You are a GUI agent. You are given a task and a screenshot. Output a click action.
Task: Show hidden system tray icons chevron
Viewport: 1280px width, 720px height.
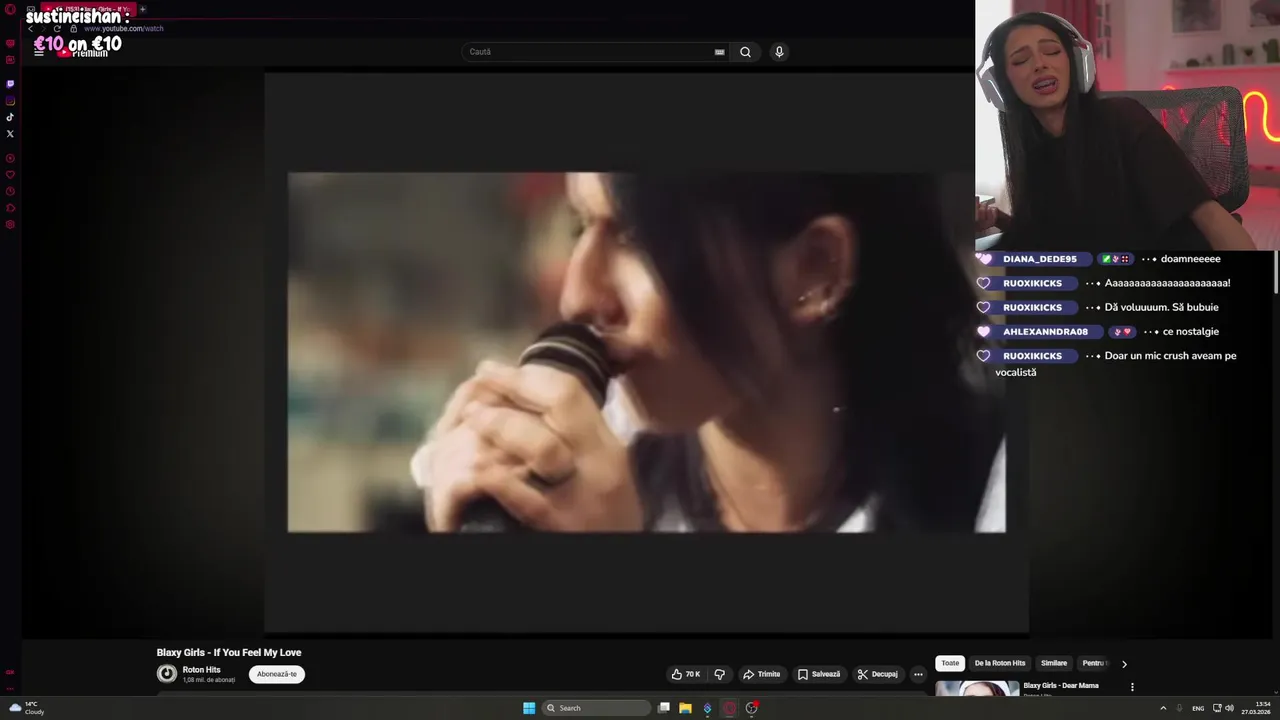pos(1163,708)
